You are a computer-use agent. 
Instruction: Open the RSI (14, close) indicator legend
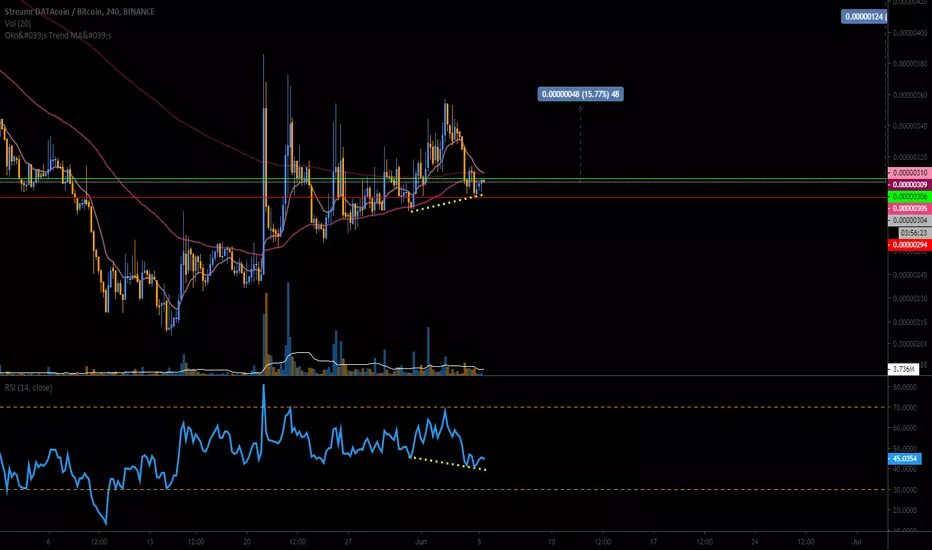(28, 388)
